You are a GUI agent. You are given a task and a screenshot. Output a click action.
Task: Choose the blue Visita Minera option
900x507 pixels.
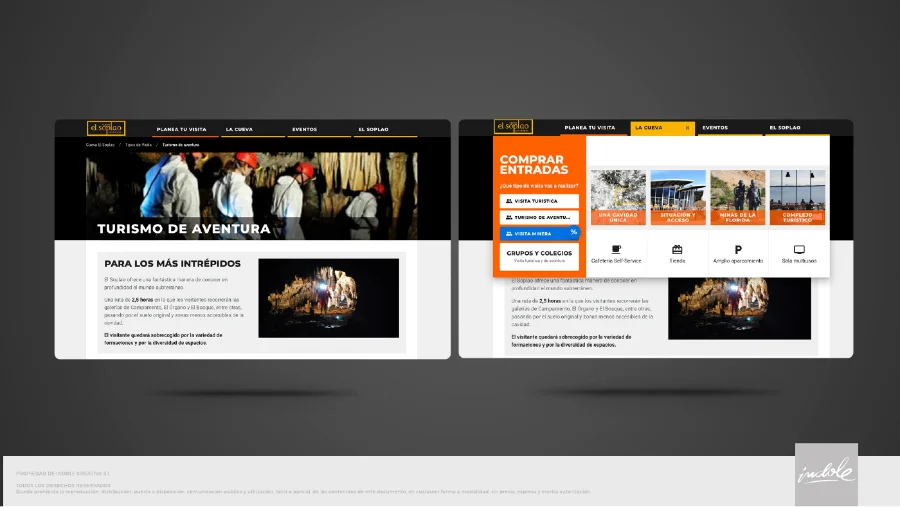[539, 234]
